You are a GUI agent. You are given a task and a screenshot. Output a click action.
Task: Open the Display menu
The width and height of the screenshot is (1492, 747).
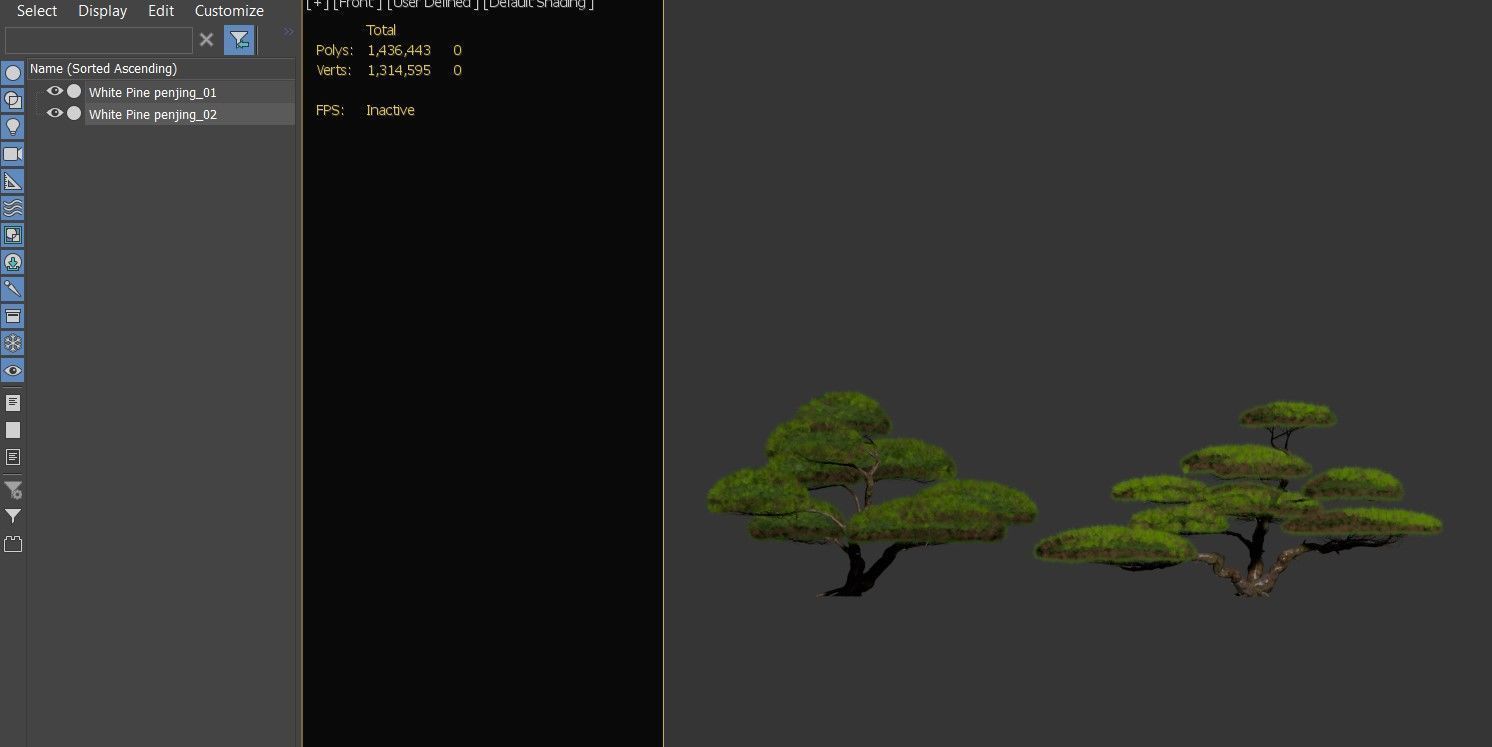click(x=103, y=11)
